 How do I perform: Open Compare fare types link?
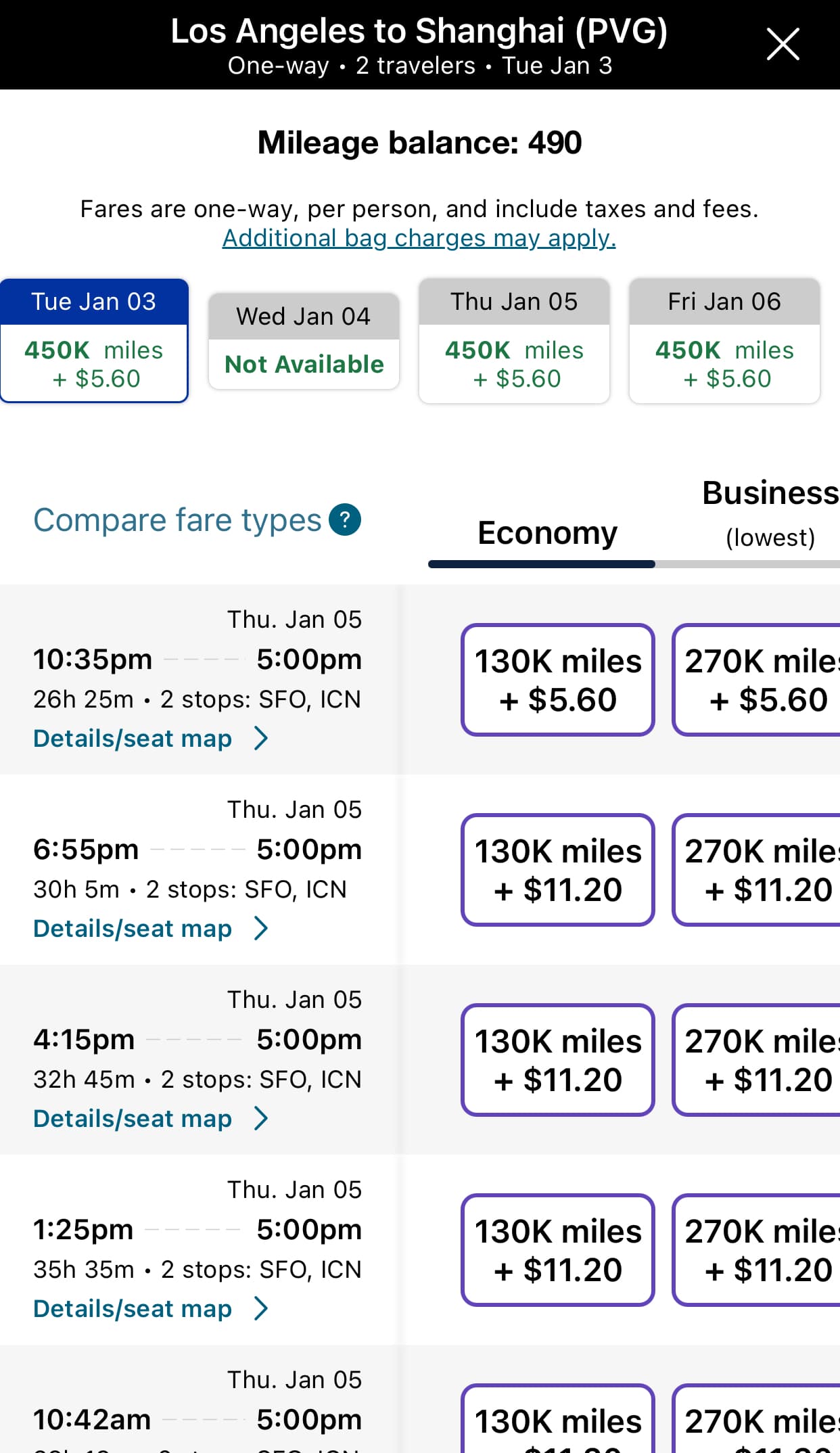tap(177, 520)
